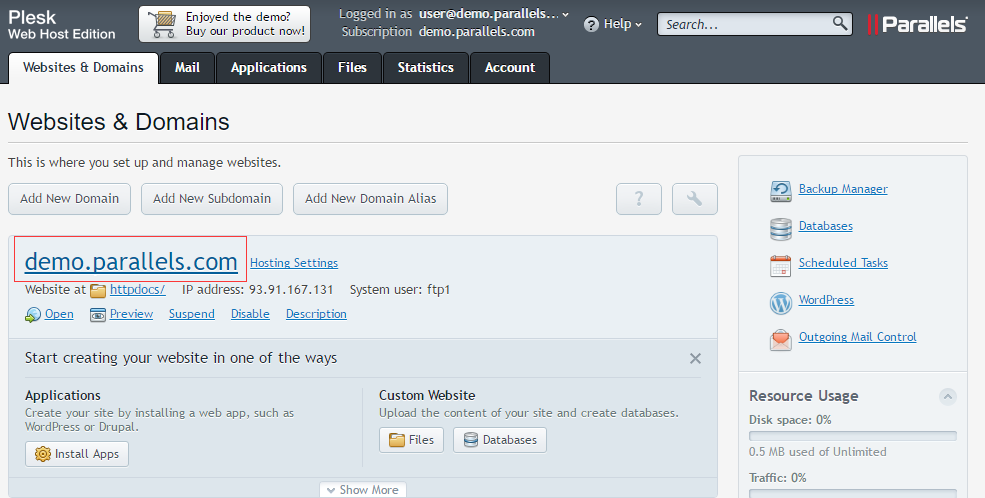Click the Files button under Custom Website

click(411, 440)
